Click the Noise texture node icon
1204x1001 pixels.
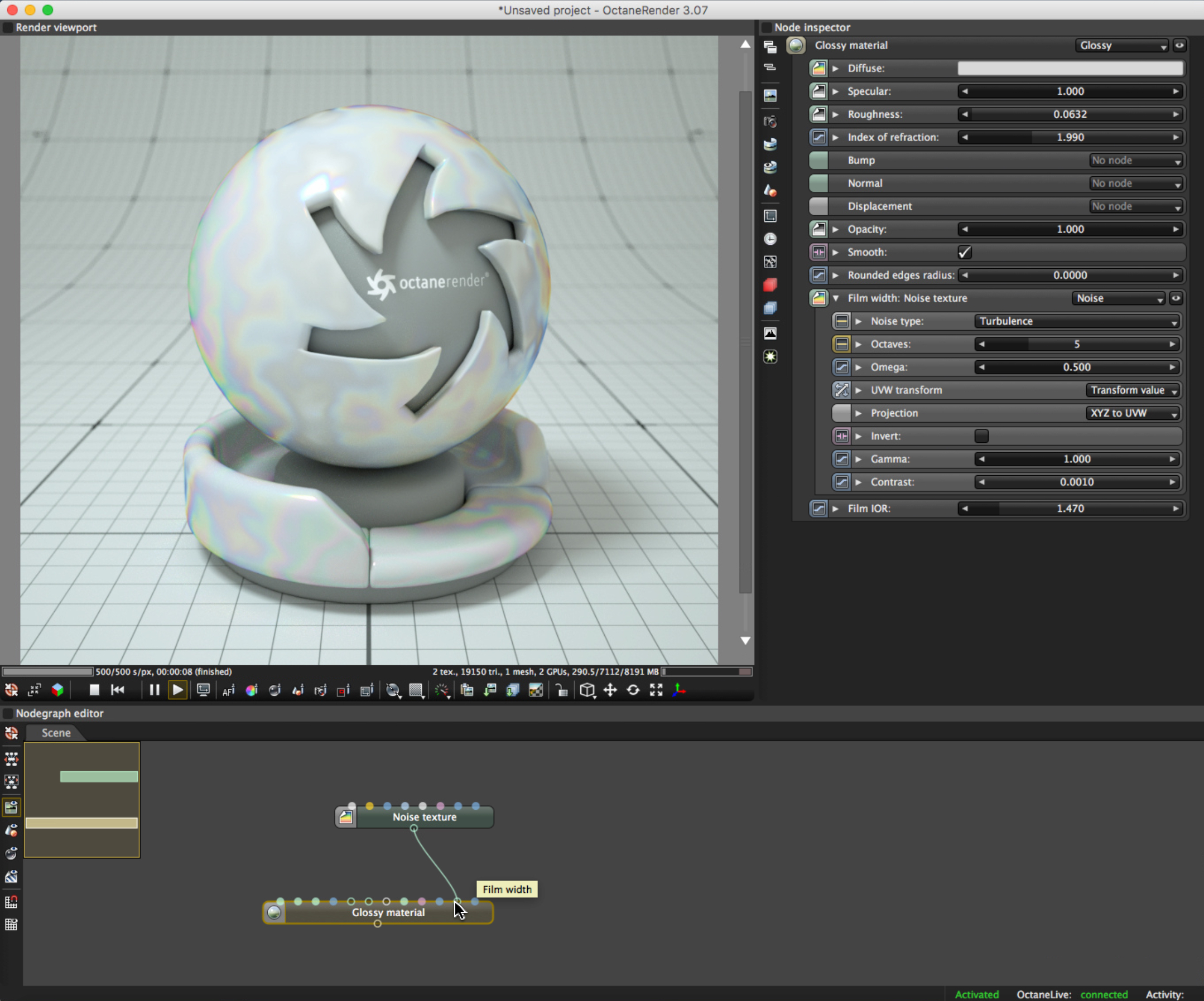coord(346,817)
